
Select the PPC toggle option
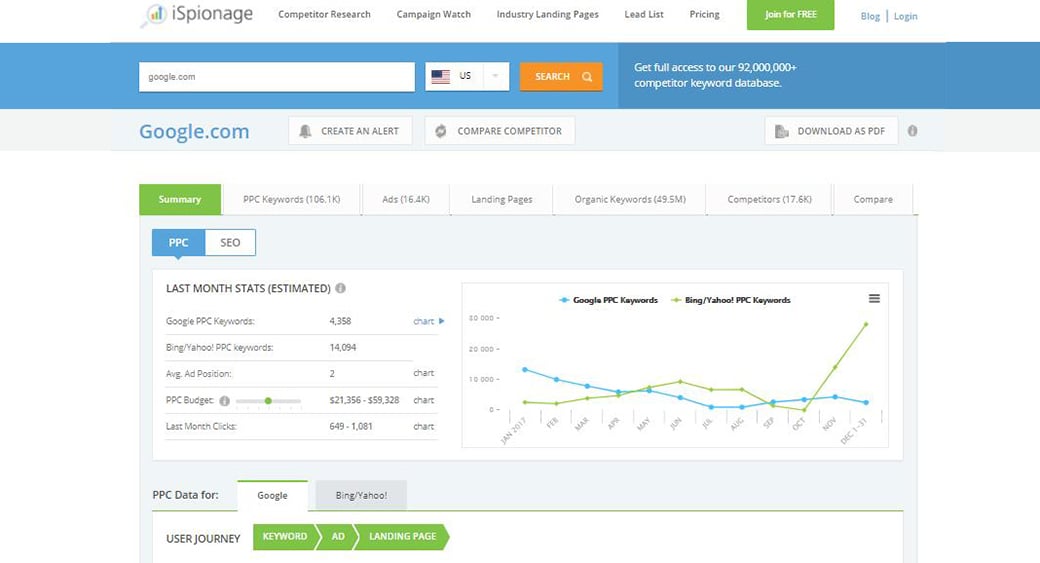pyautogui.click(x=178, y=243)
